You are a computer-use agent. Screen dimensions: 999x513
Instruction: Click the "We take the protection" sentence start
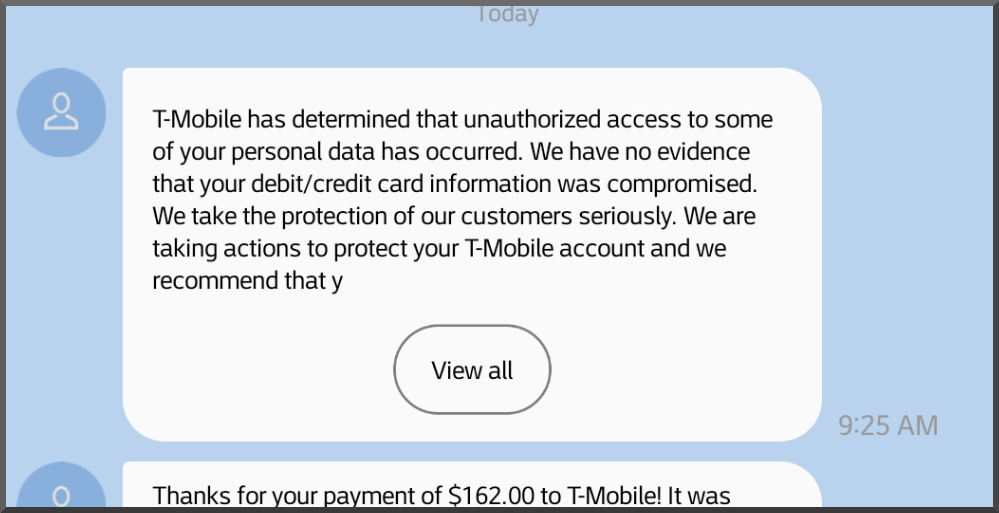click(x=255, y=216)
